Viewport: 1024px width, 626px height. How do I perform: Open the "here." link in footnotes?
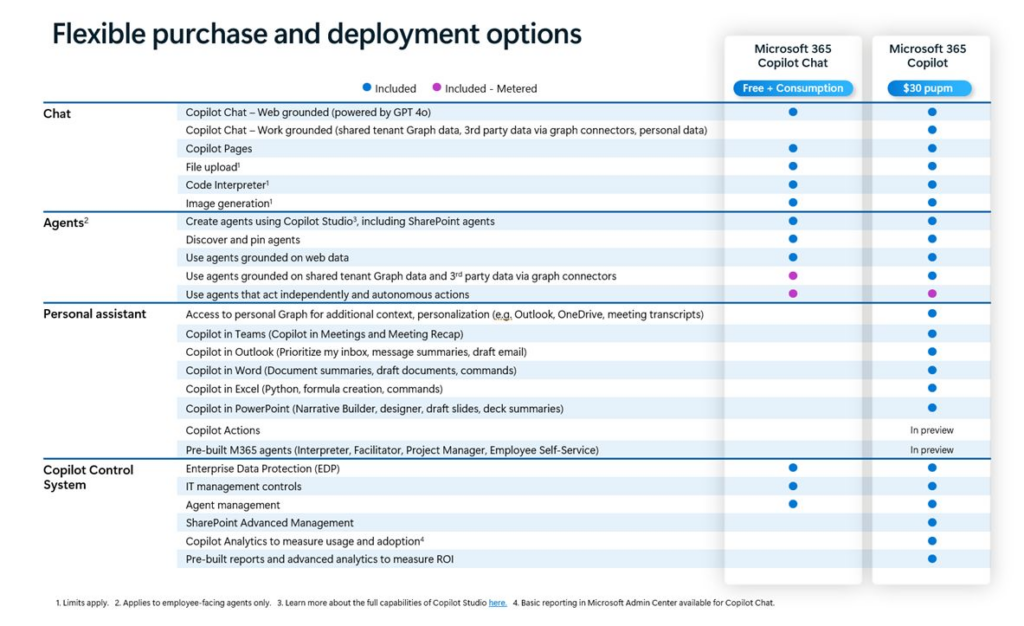(x=498, y=603)
